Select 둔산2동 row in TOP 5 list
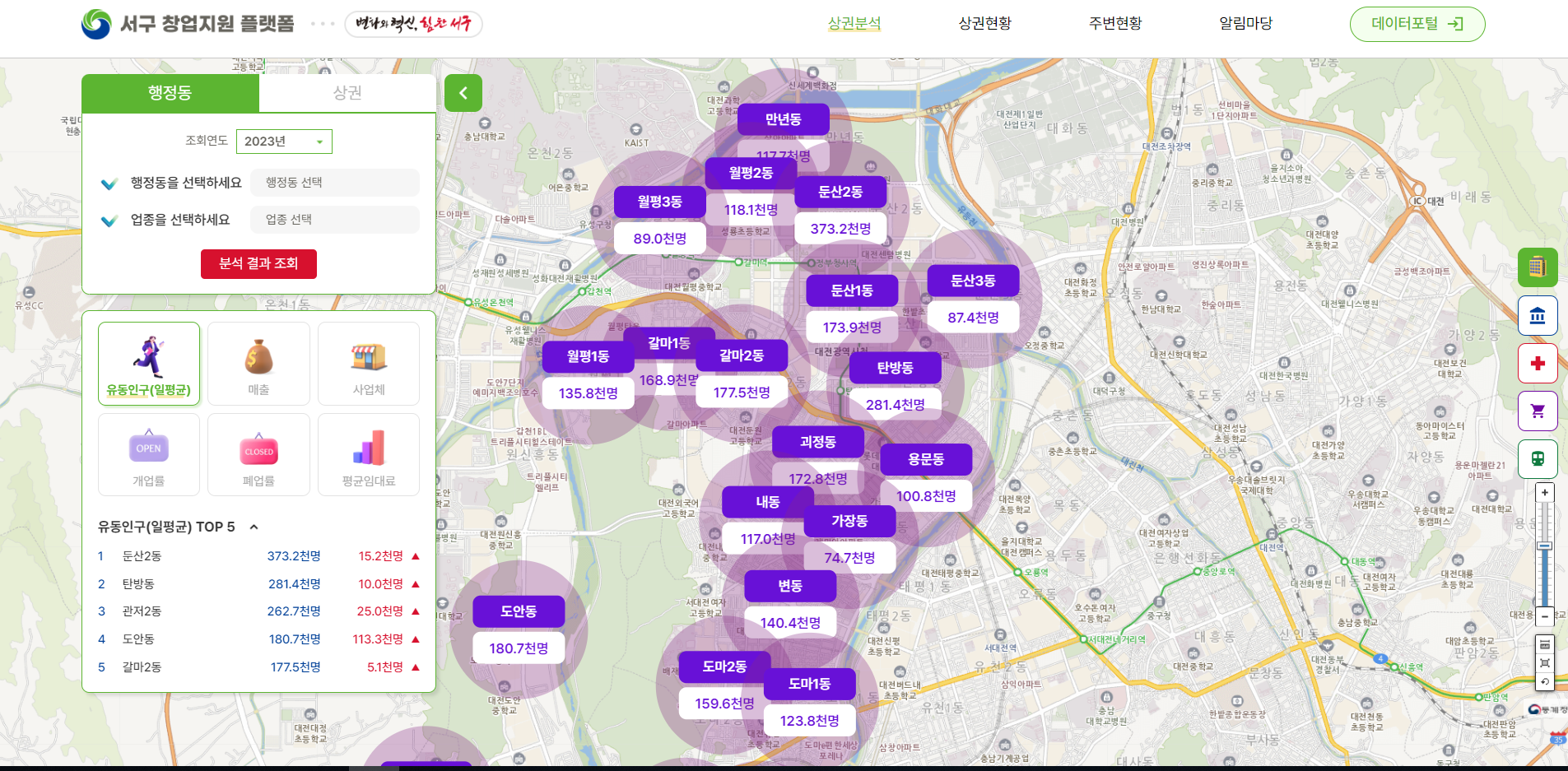Image resolution: width=1568 pixels, height=771 pixels. (x=258, y=556)
